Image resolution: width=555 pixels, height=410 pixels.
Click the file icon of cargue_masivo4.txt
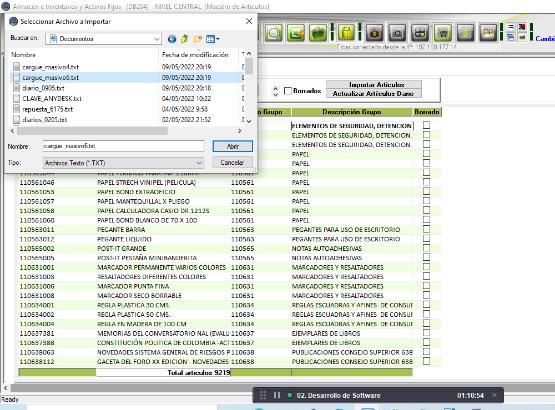tap(16, 67)
